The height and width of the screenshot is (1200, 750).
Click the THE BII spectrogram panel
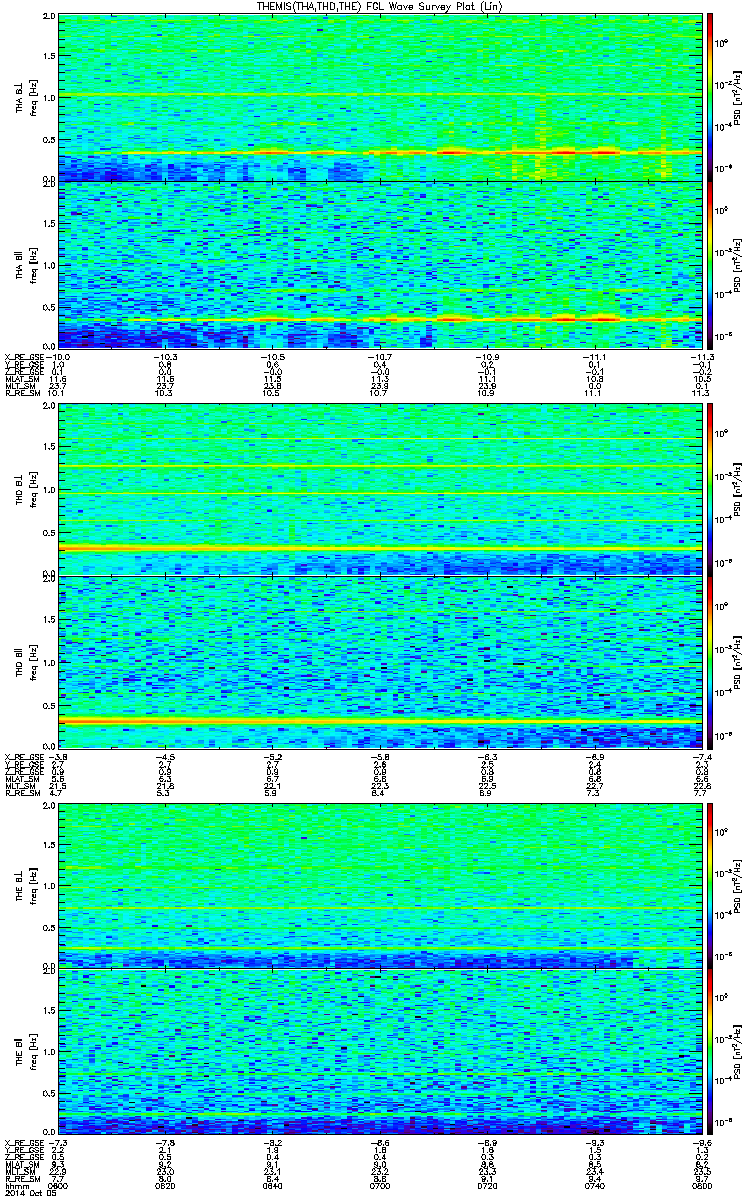point(380,1051)
